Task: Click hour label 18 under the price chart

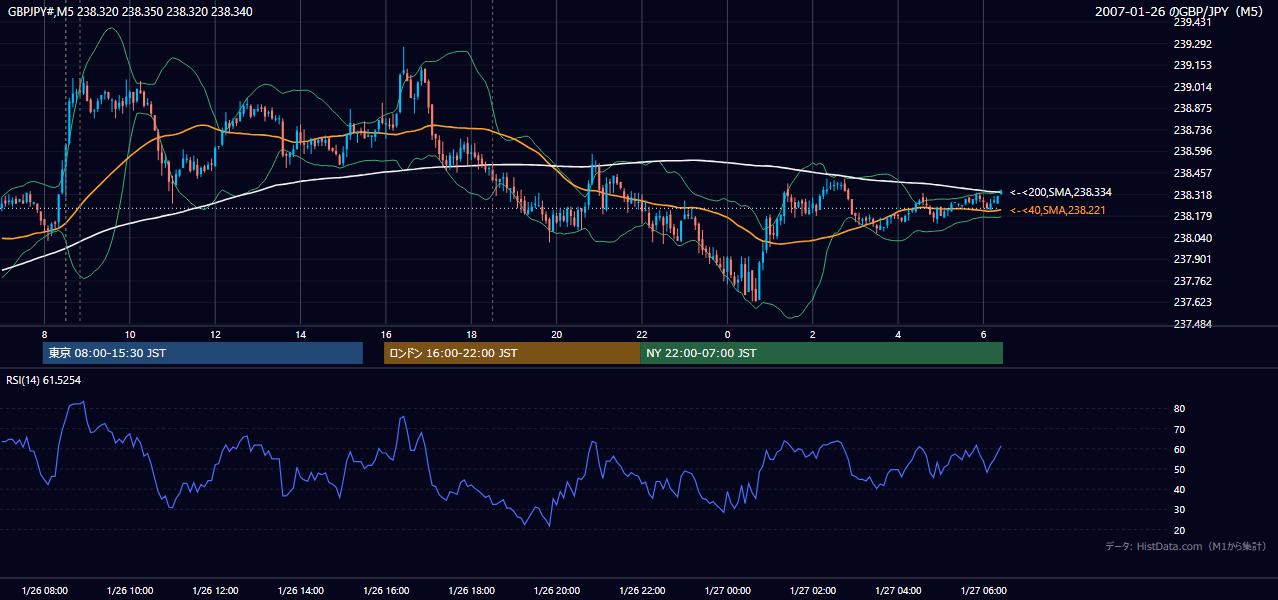Action: [x=471, y=334]
